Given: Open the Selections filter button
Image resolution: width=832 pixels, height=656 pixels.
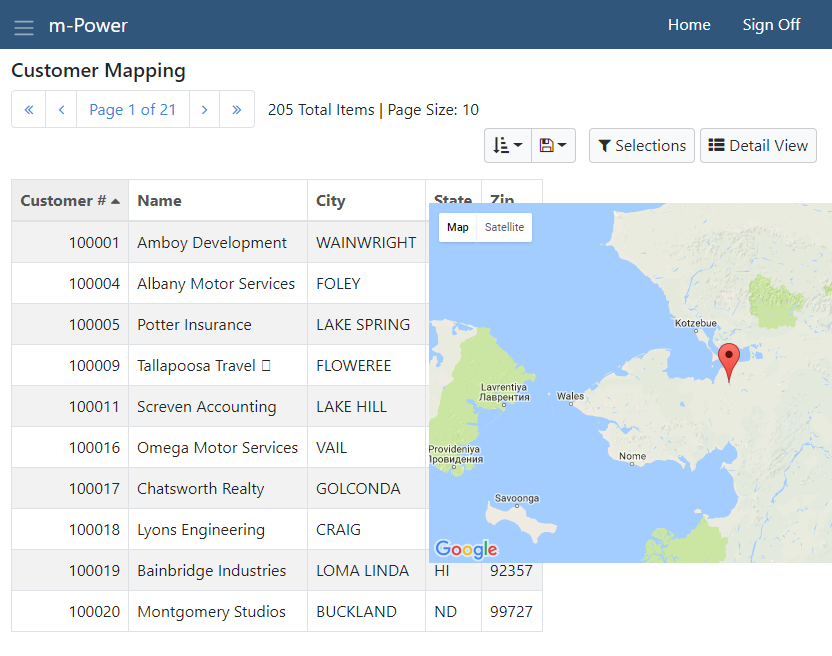Looking at the screenshot, I should (x=642, y=145).
